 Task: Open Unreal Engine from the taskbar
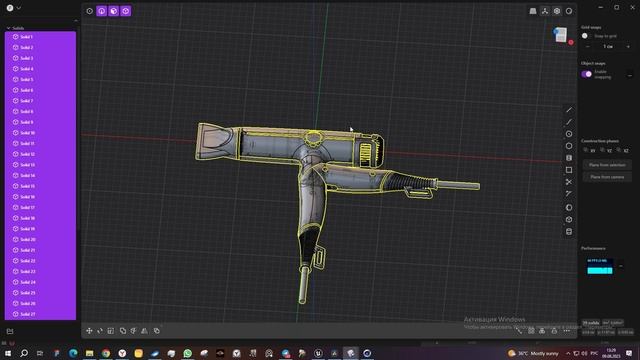click(x=318, y=353)
